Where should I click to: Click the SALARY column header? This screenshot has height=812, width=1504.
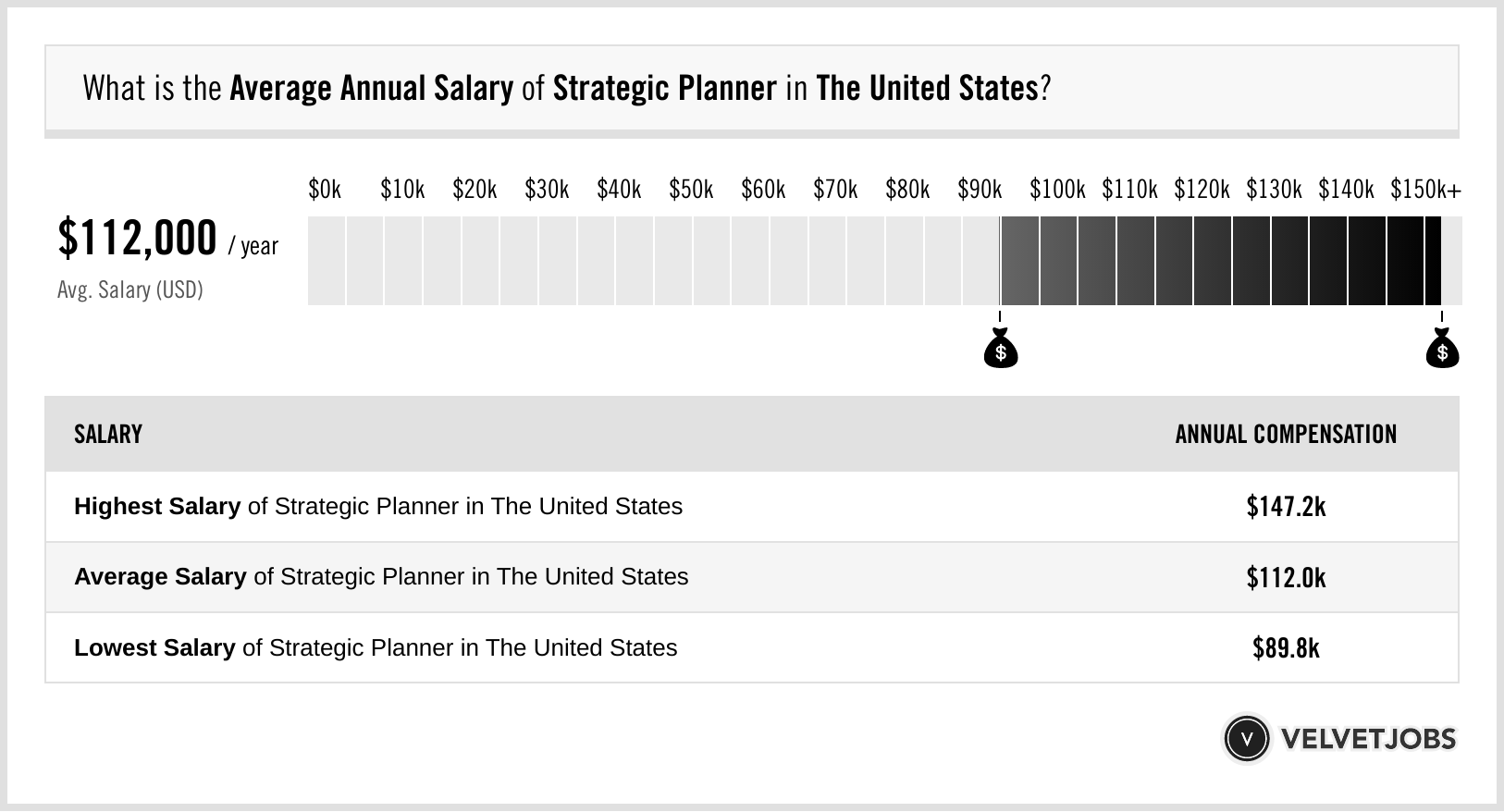tap(108, 435)
